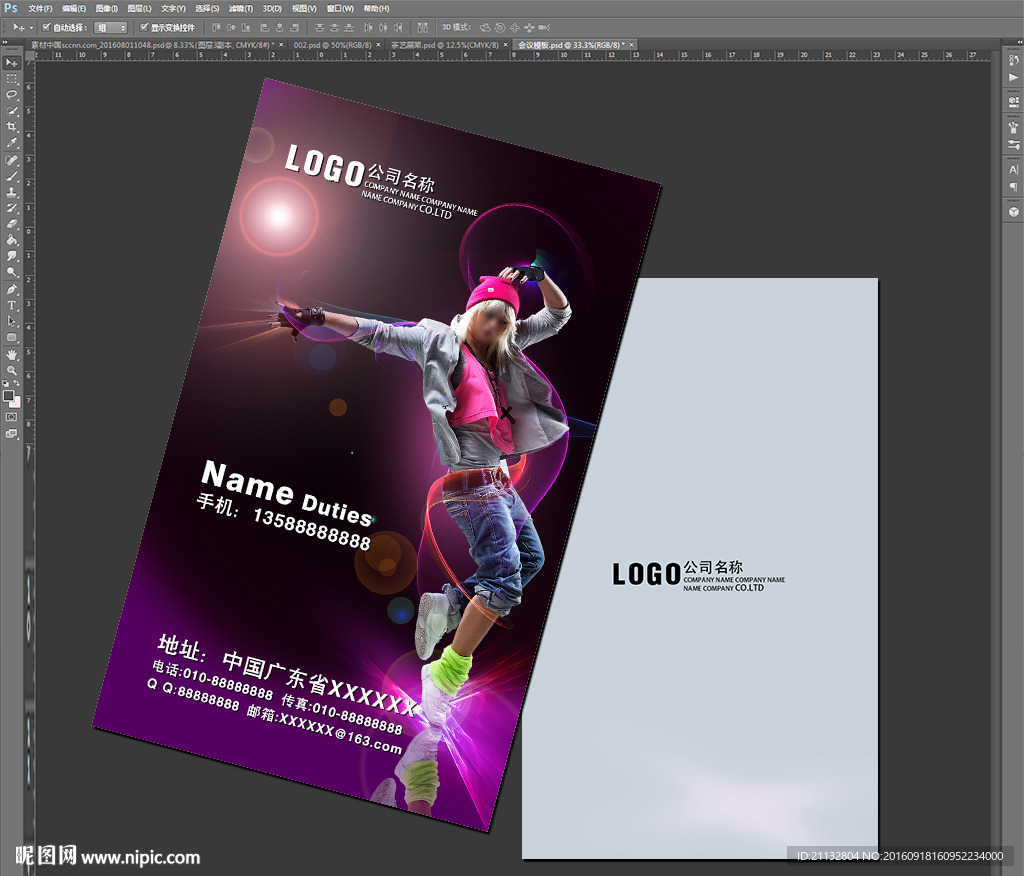Click the Photoshop Ps logo
1024x876 pixels.
(x=11, y=8)
